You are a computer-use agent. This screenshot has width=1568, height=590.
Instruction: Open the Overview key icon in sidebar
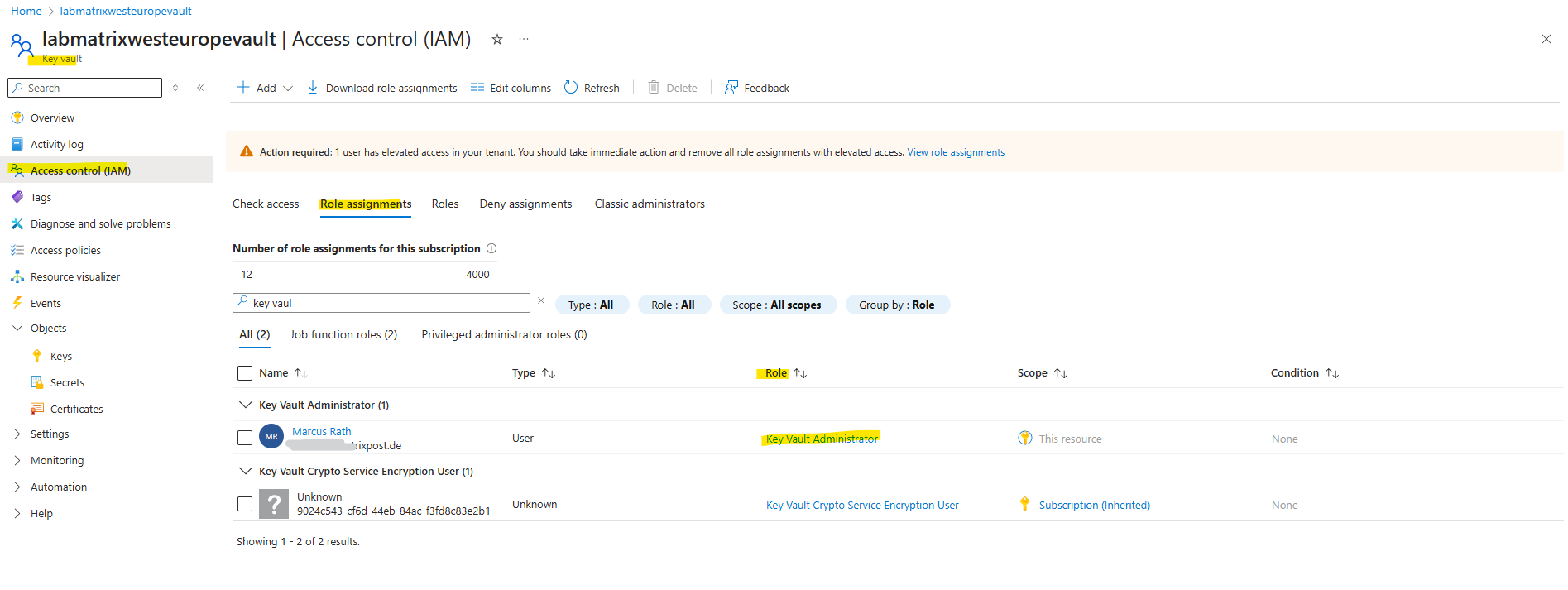[17, 118]
